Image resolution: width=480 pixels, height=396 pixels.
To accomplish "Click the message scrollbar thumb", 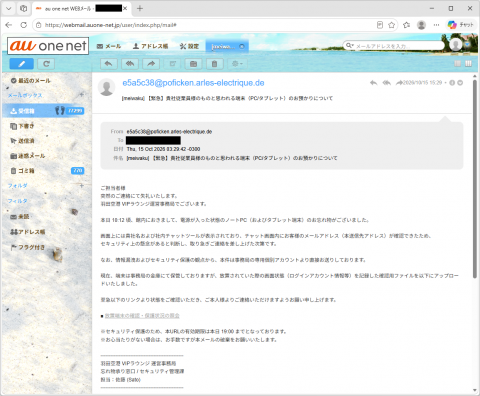I will (475, 179).
